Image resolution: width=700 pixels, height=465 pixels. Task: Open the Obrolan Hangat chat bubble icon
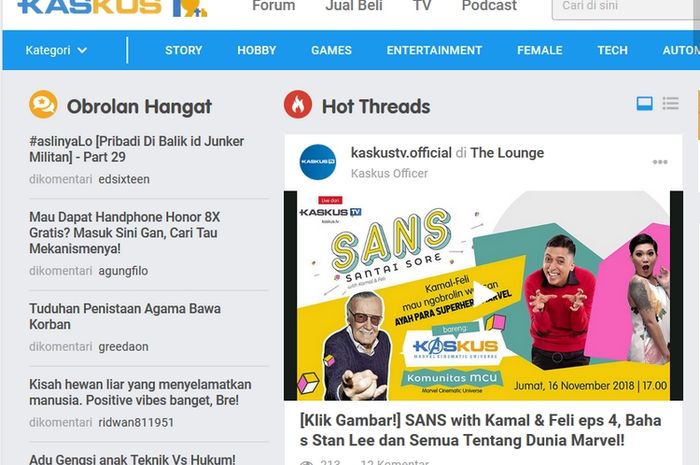[43, 104]
